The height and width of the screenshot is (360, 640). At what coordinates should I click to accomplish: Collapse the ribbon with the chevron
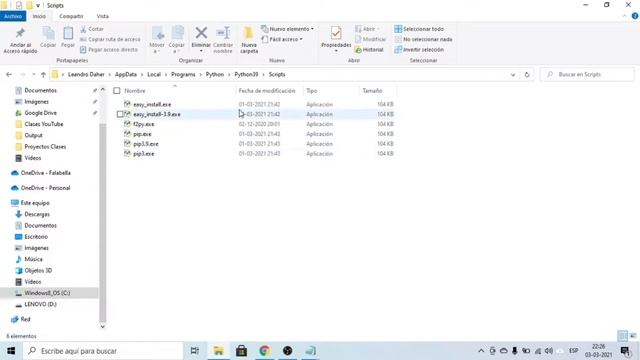[x=624, y=16]
